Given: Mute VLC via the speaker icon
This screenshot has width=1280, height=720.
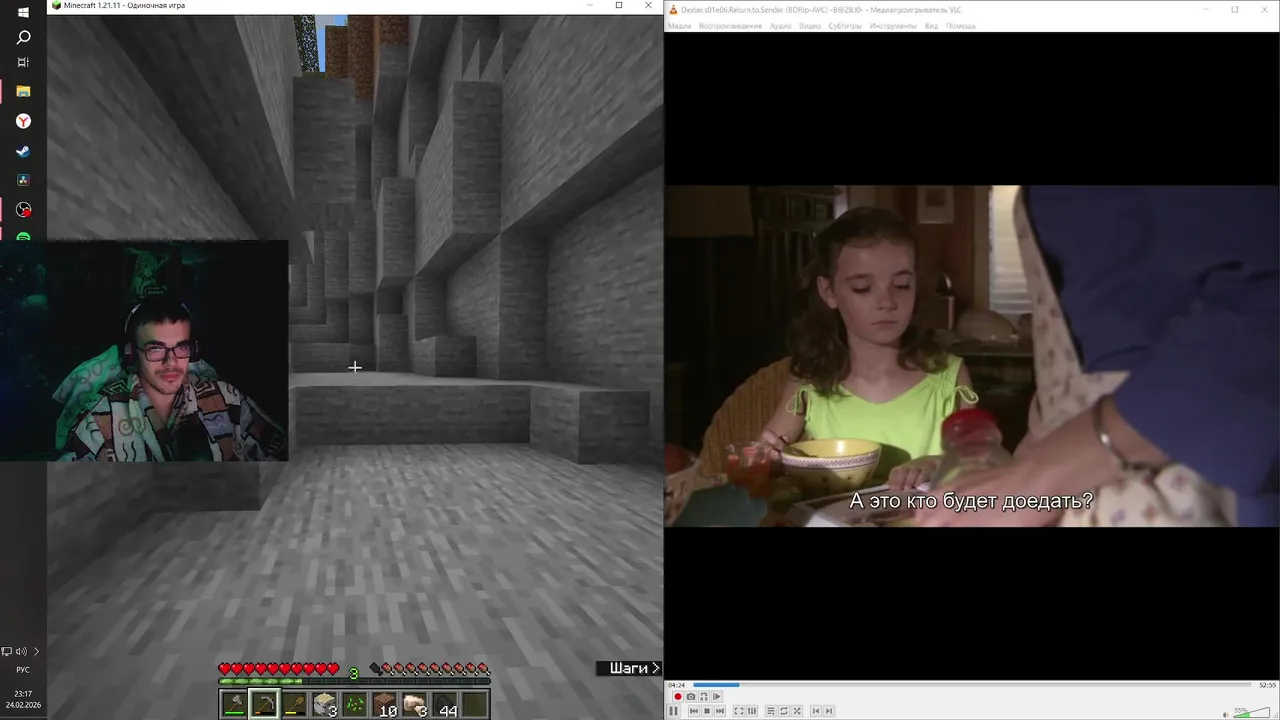Looking at the screenshot, I should tap(1225, 714).
